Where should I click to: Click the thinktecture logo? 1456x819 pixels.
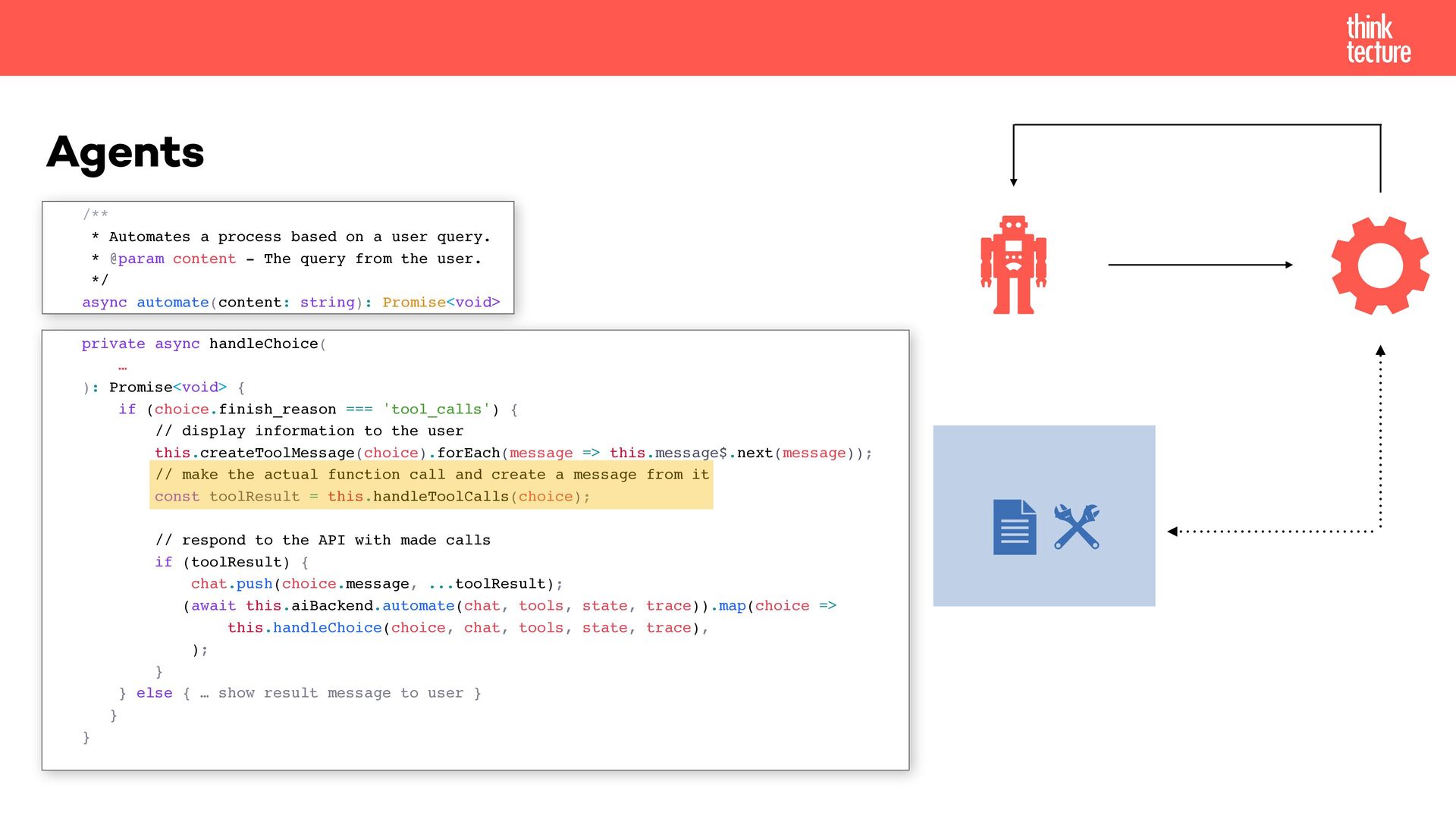(x=1377, y=38)
